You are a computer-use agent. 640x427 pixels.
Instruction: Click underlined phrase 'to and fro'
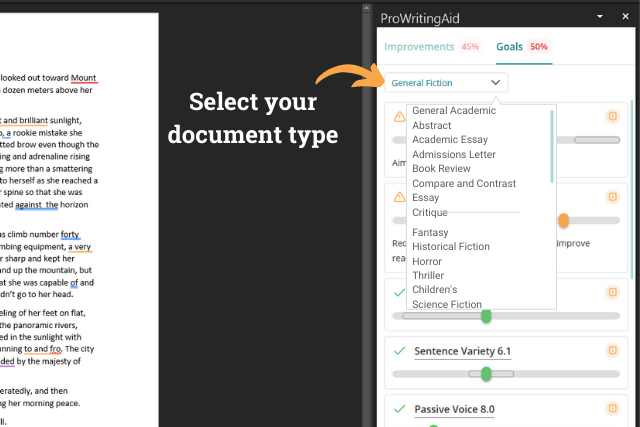[x=42, y=349]
